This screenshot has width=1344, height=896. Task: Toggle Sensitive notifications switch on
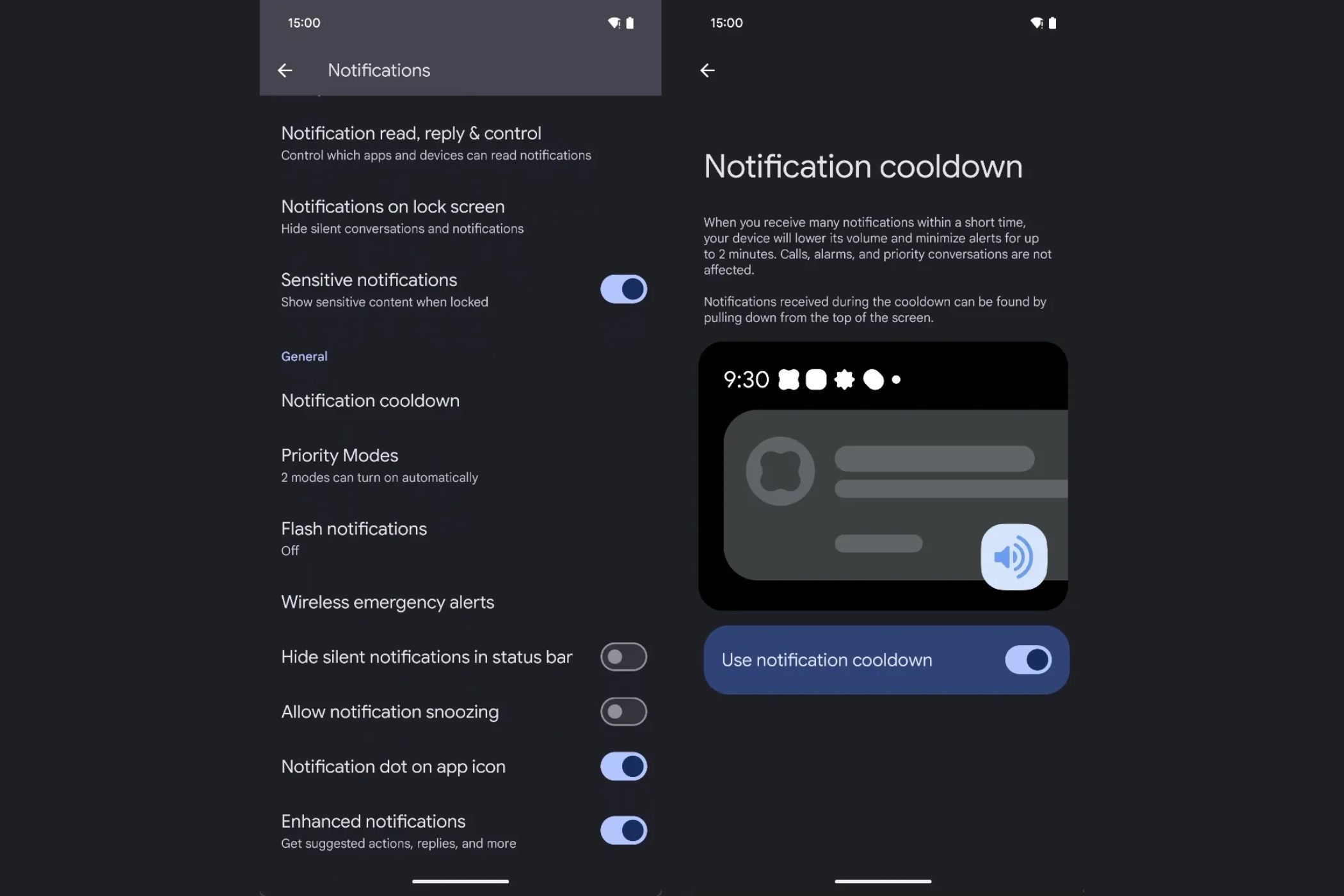pyautogui.click(x=623, y=289)
